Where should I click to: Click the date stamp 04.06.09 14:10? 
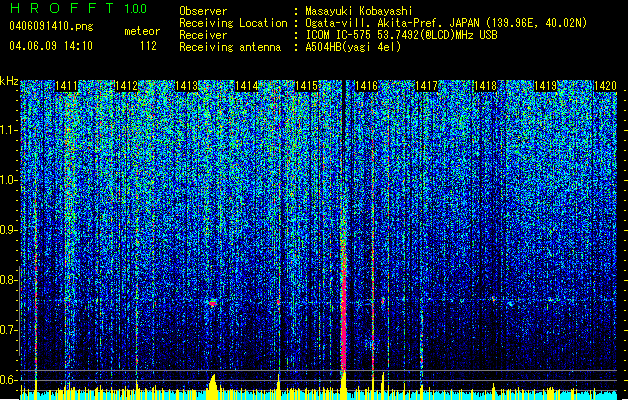click(x=51, y=46)
